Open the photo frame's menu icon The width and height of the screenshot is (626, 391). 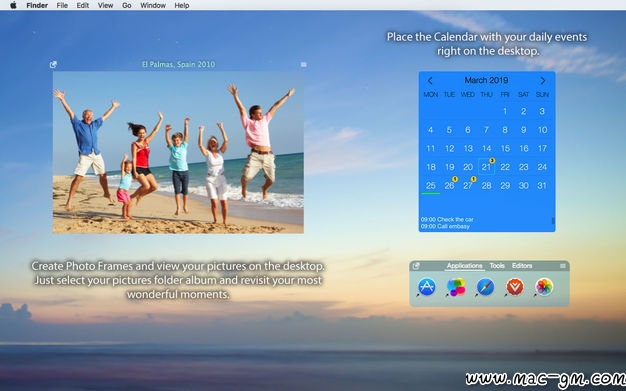303,64
